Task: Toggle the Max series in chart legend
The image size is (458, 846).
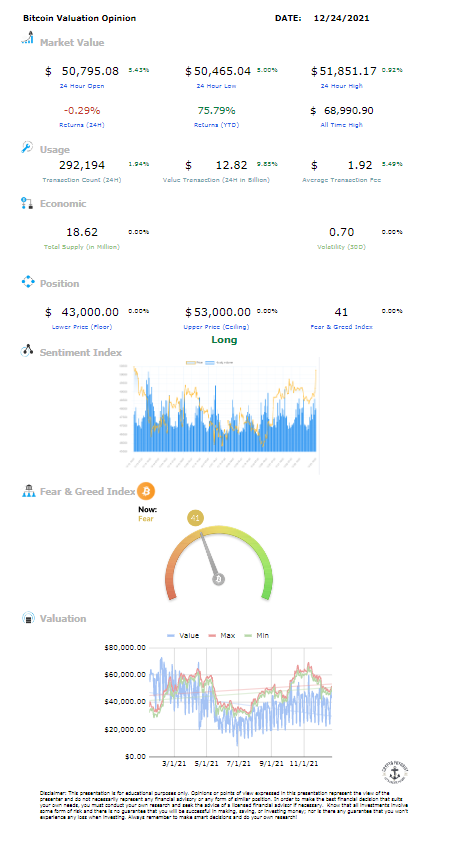Action: point(222,636)
